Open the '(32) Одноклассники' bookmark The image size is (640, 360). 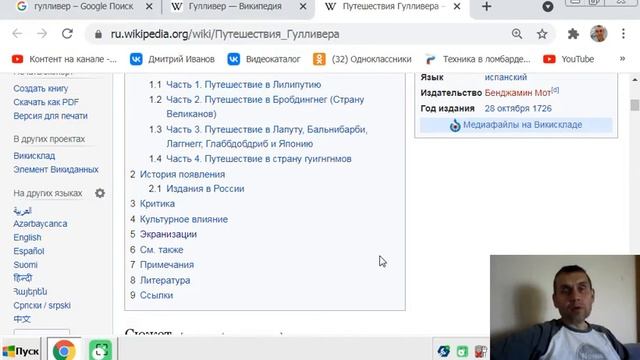(x=362, y=59)
